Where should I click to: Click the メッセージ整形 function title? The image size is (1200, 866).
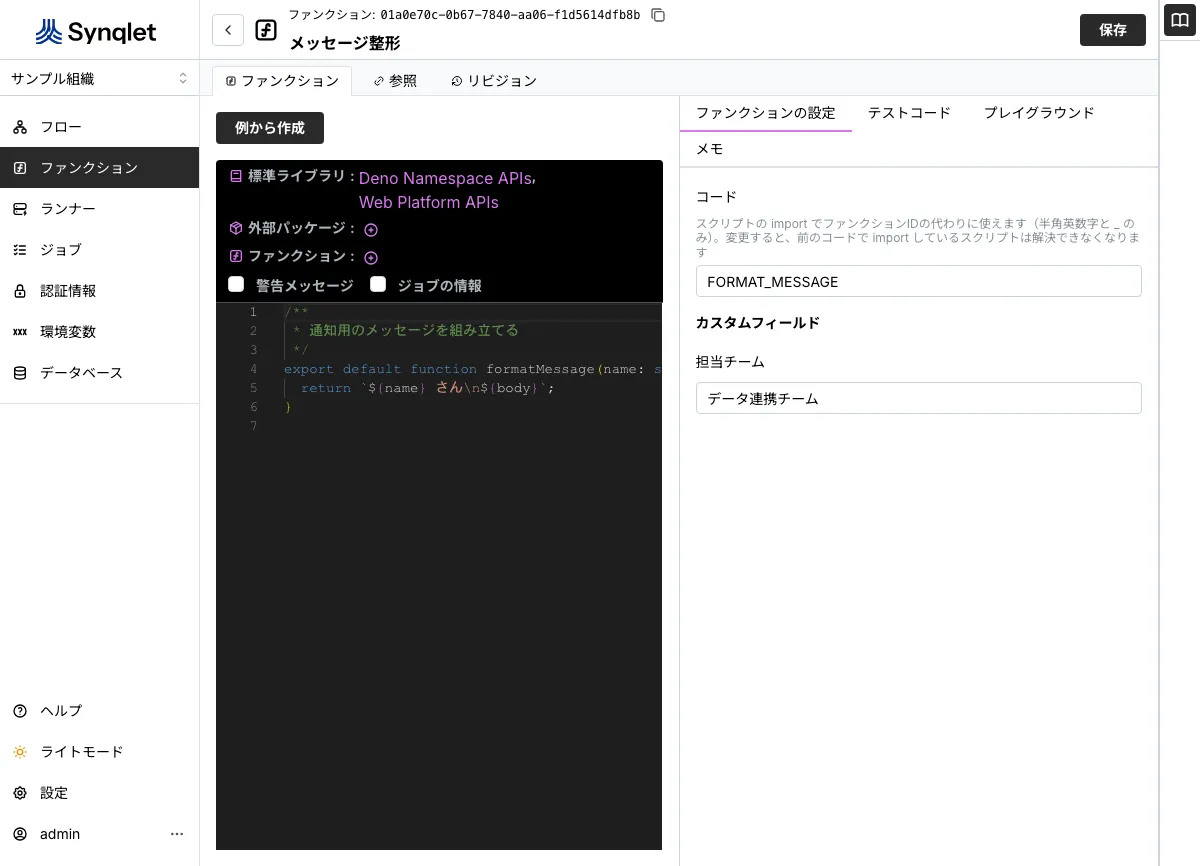coord(345,44)
